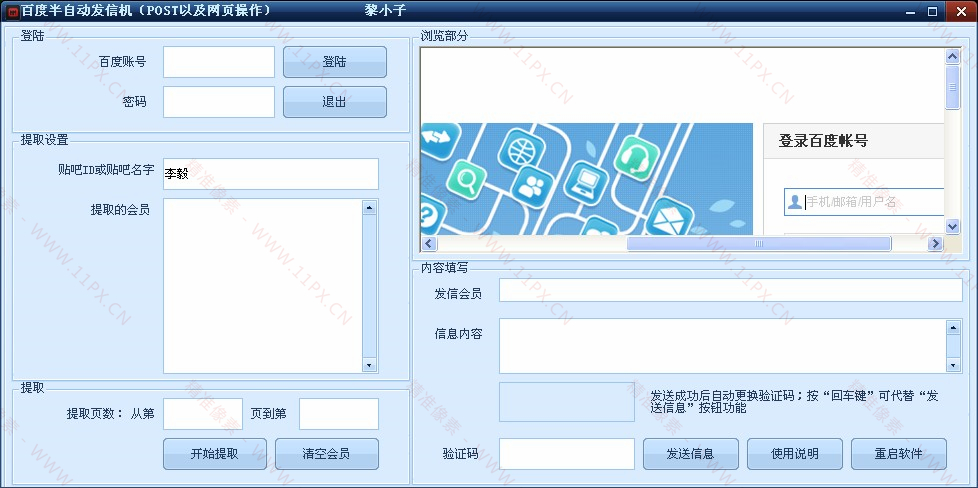The height and width of the screenshot is (488, 978).
Task: Click the app icon in the title bar
Action: tap(13, 10)
